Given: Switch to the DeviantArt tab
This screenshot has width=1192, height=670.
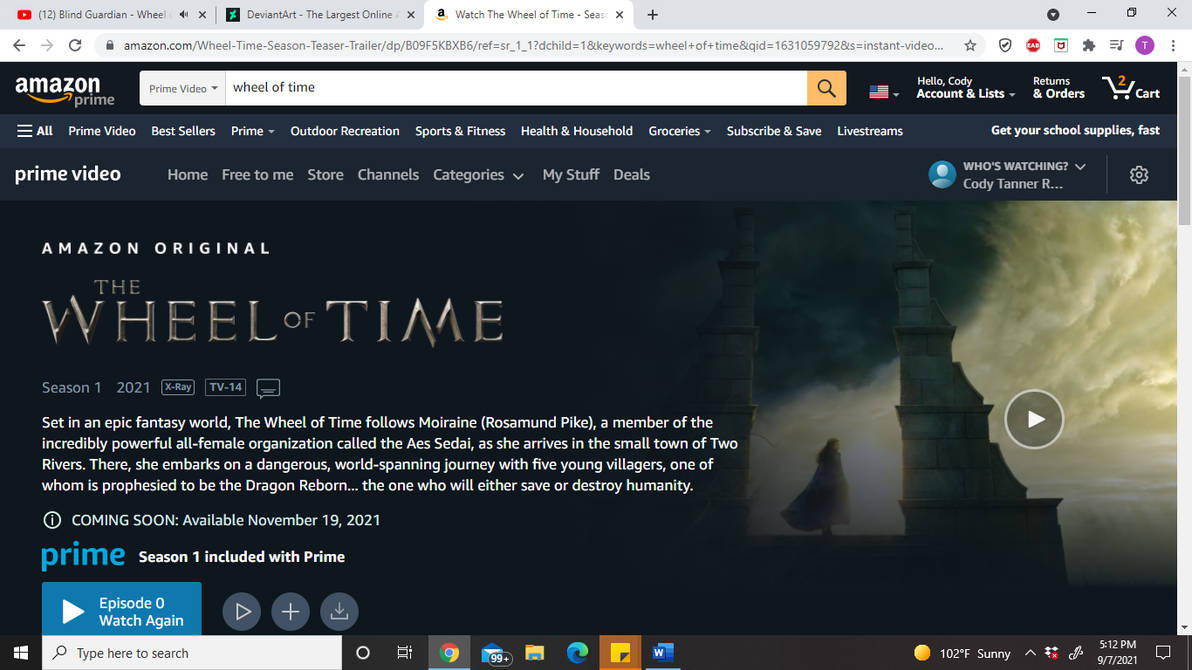Looking at the screenshot, I should [x=319, y=14].
